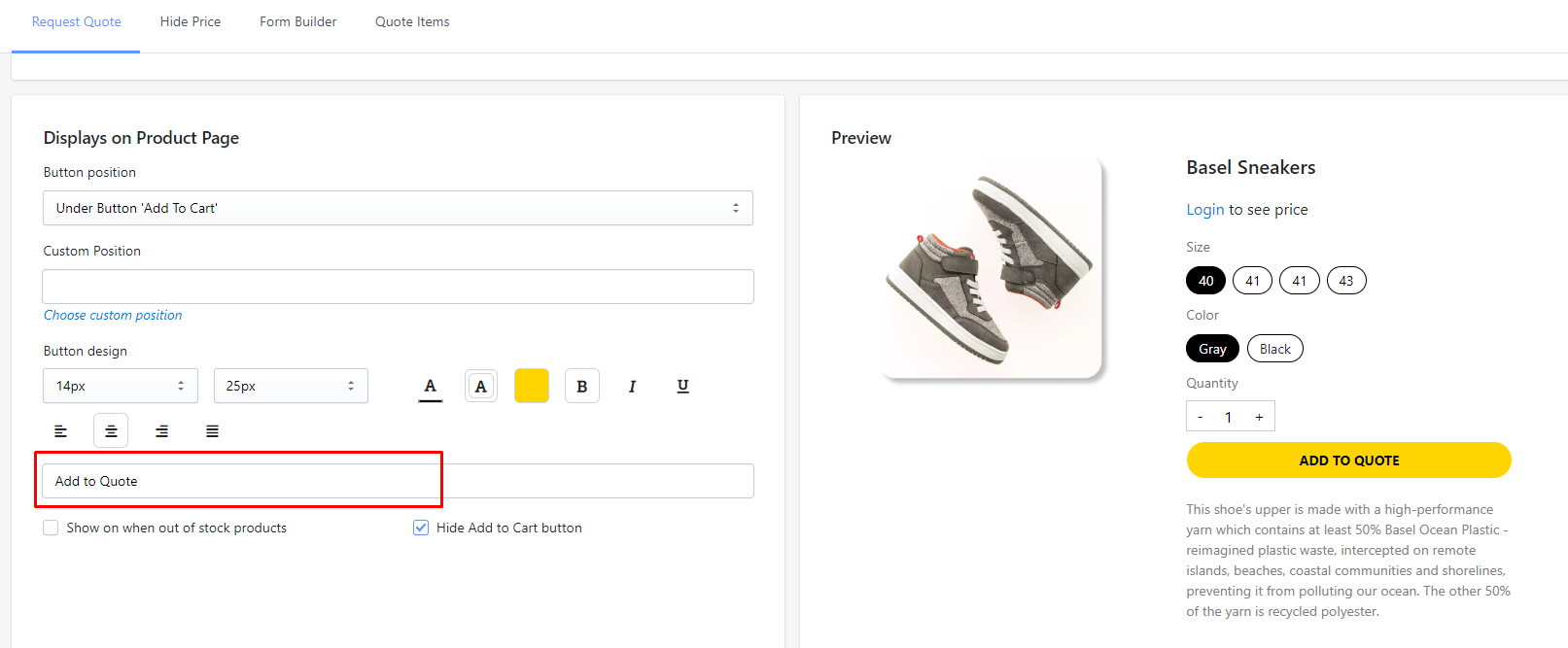Click the text color A icon
Image resolution: width=1568 pixels, height=648 pixels.
(431, 386)
